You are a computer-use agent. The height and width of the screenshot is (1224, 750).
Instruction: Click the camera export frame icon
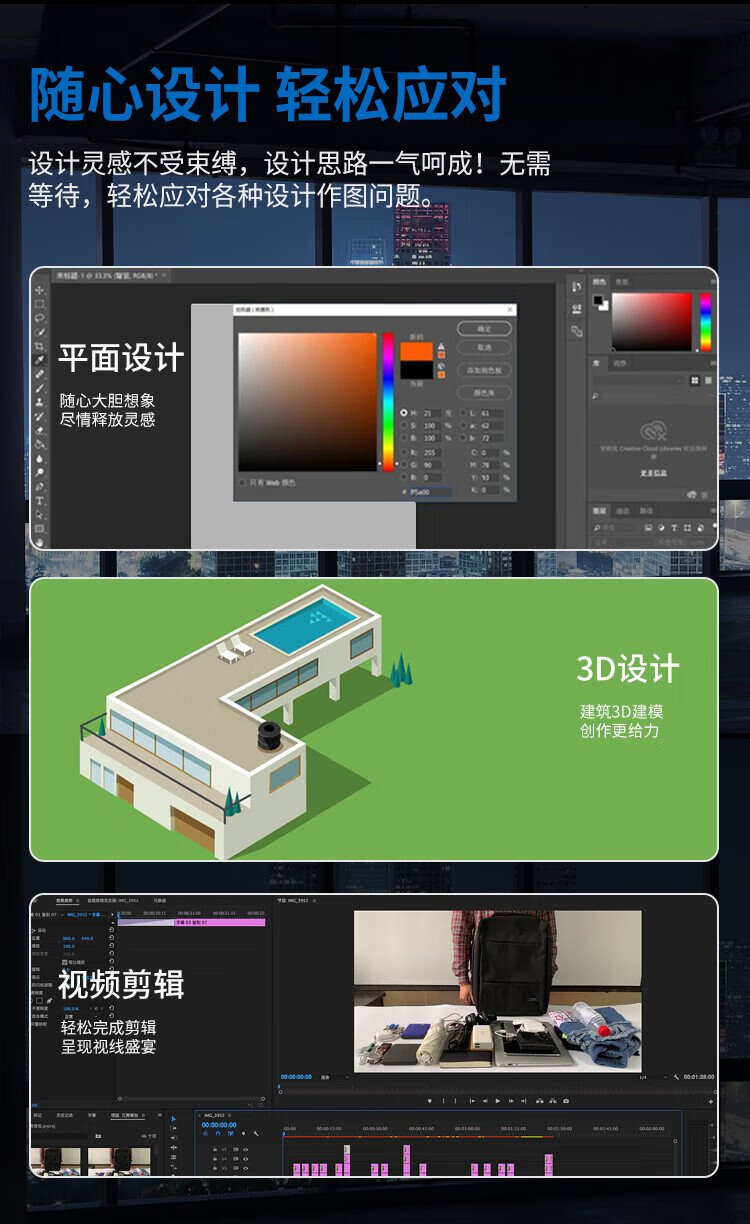click(x=566, y=1101)
